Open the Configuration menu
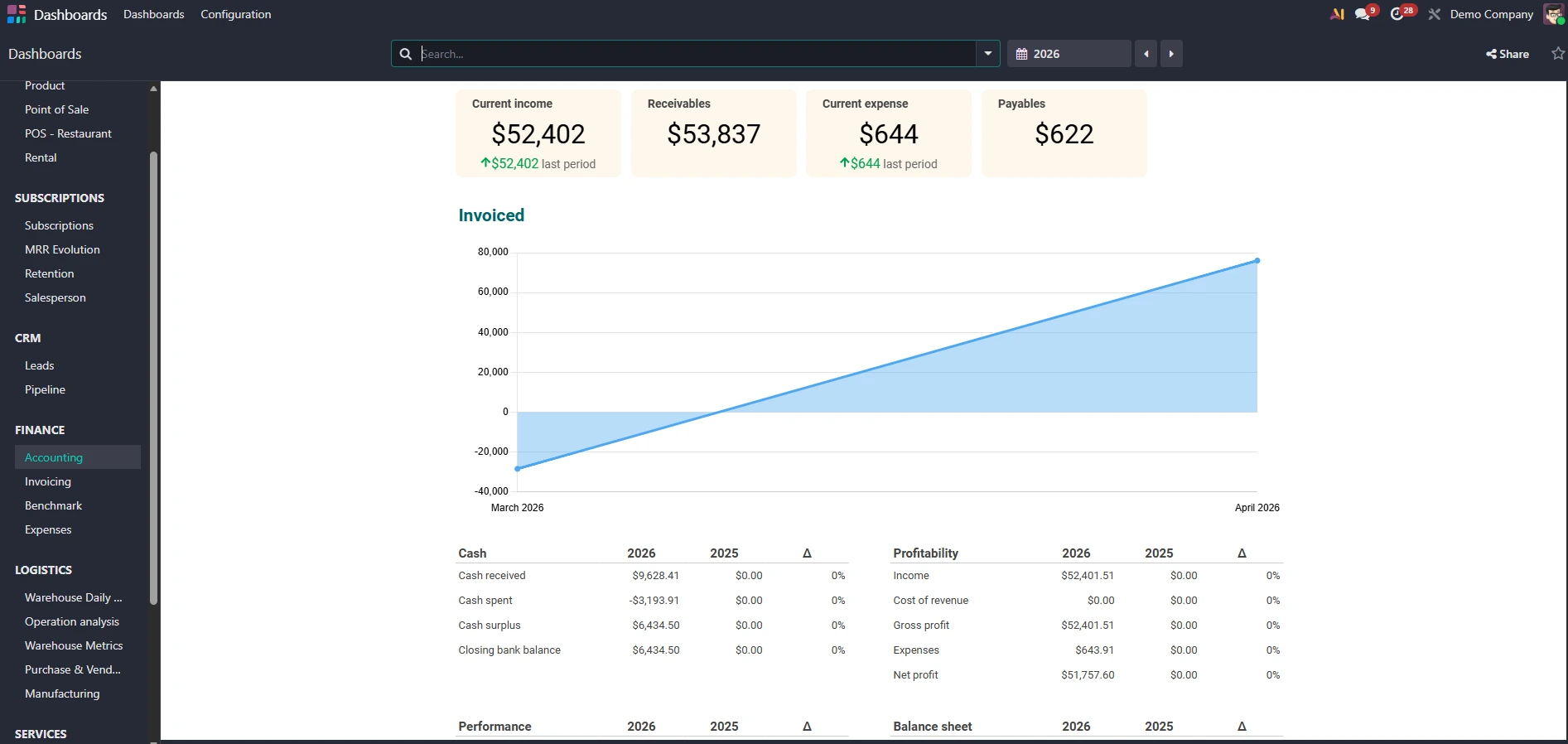 coord(235,14)
